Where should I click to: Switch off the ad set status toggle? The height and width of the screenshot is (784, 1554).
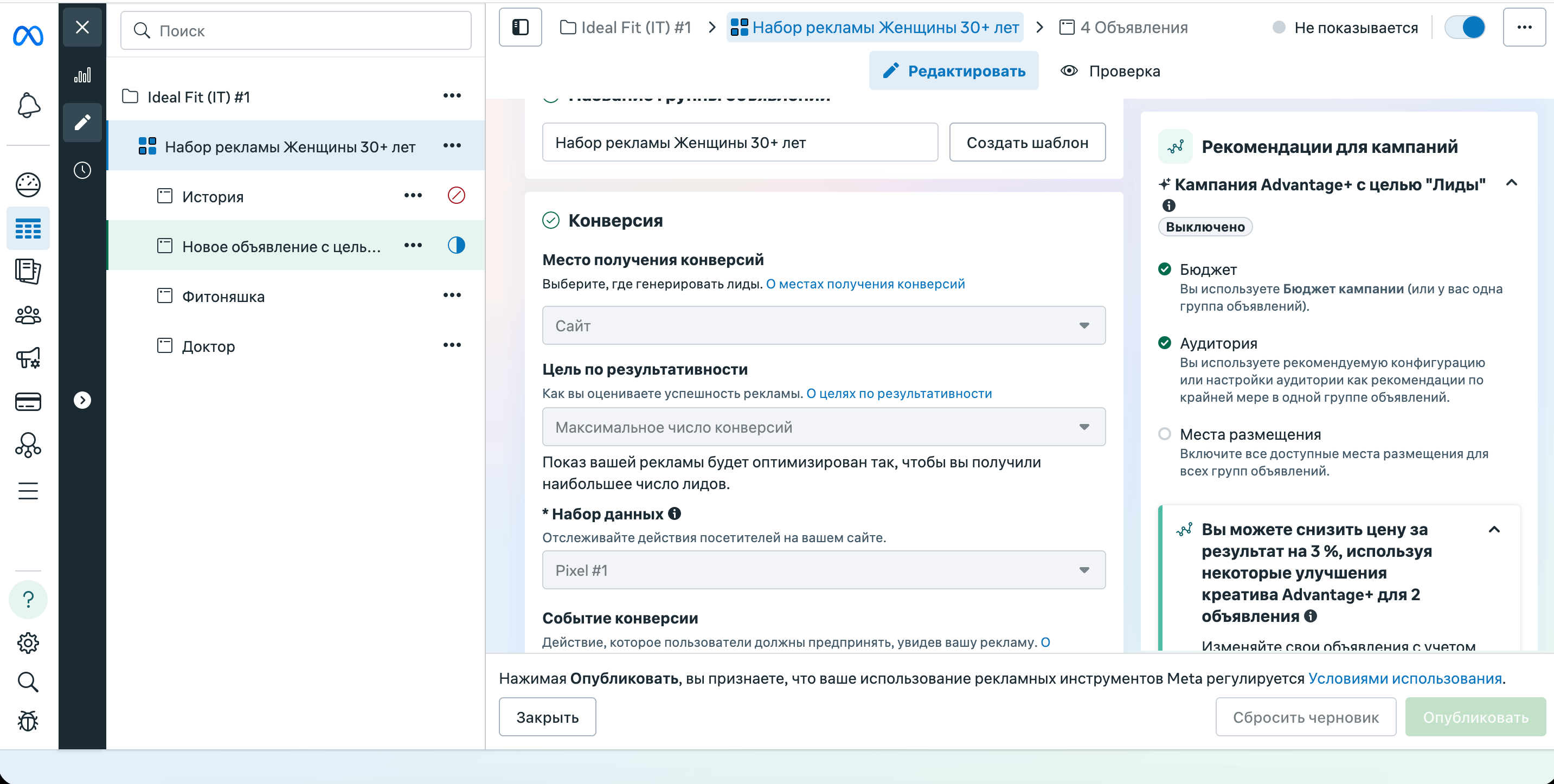click(1466, 27)
